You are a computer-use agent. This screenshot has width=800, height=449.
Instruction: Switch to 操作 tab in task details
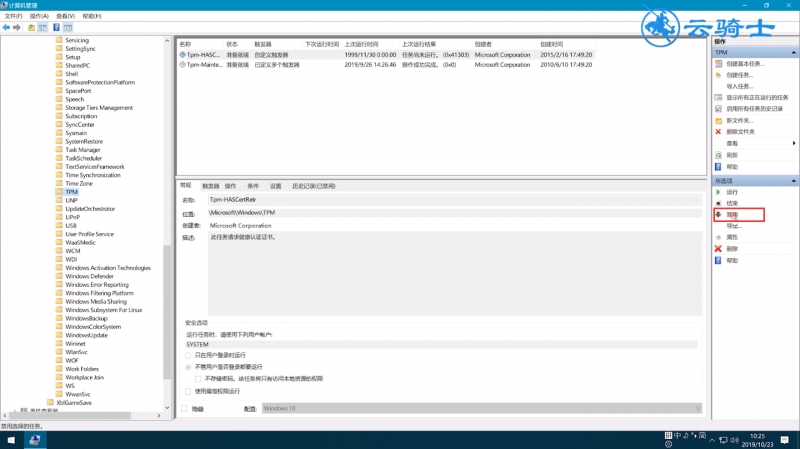[231, 186]
